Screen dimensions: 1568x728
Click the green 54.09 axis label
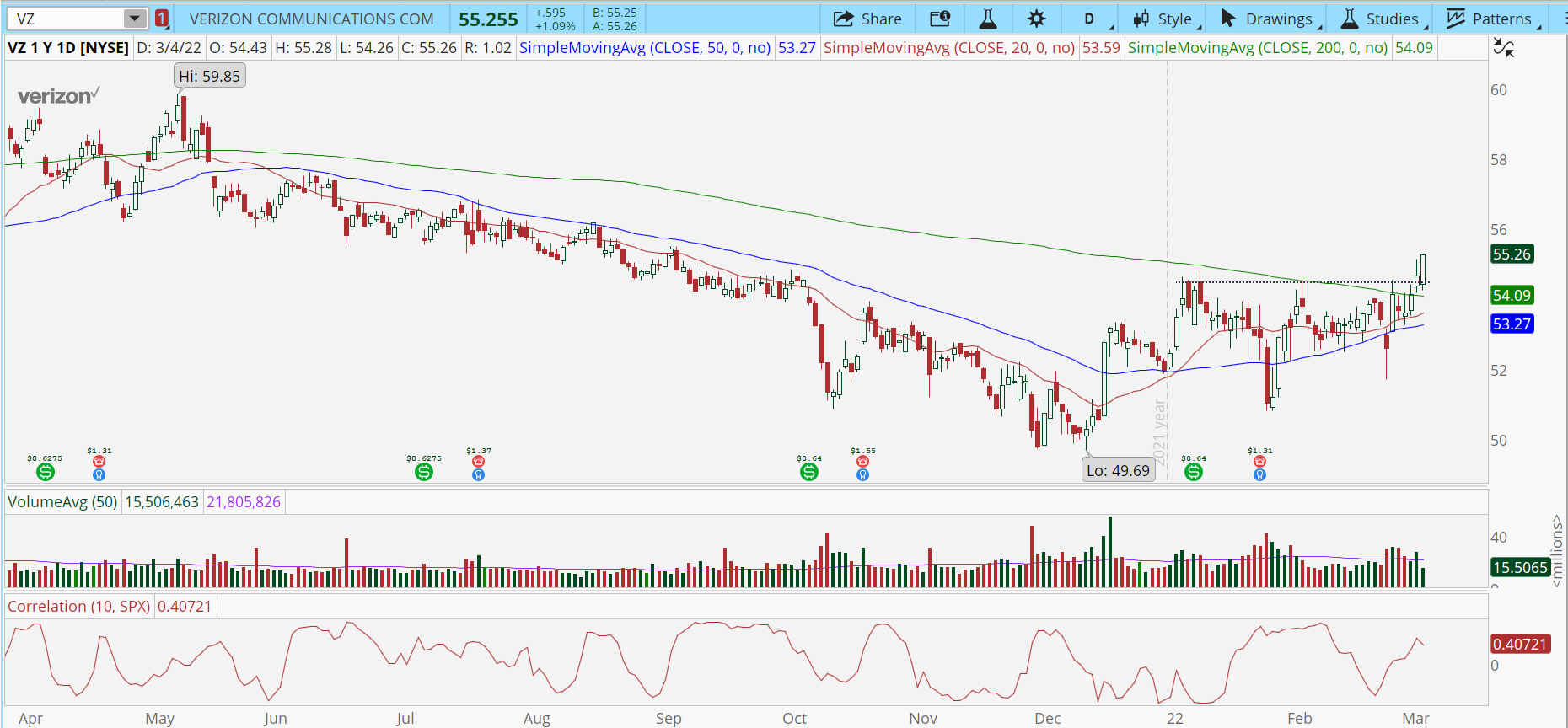point(1512,296)
